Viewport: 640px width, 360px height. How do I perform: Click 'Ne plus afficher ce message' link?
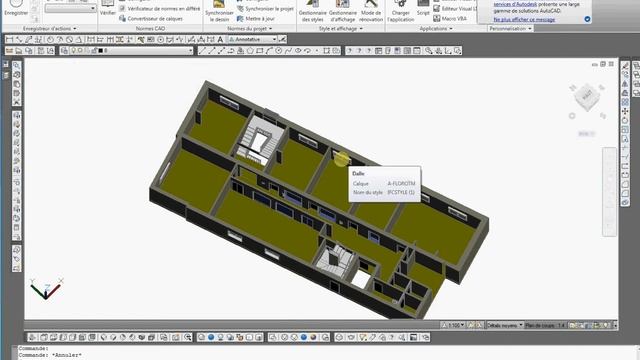click(x=524, y=19)
